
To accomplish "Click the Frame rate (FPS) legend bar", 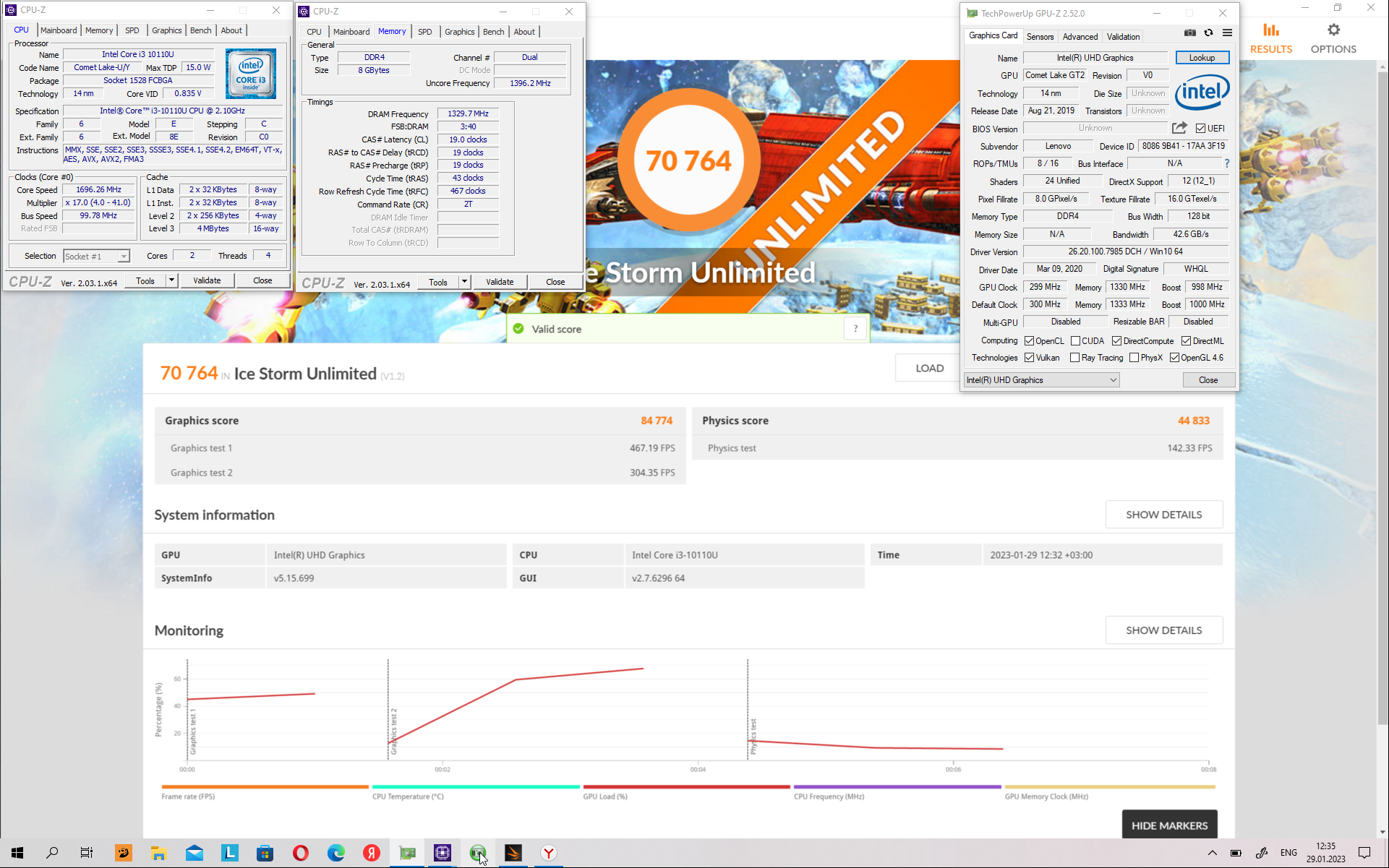I will (265, 787).
